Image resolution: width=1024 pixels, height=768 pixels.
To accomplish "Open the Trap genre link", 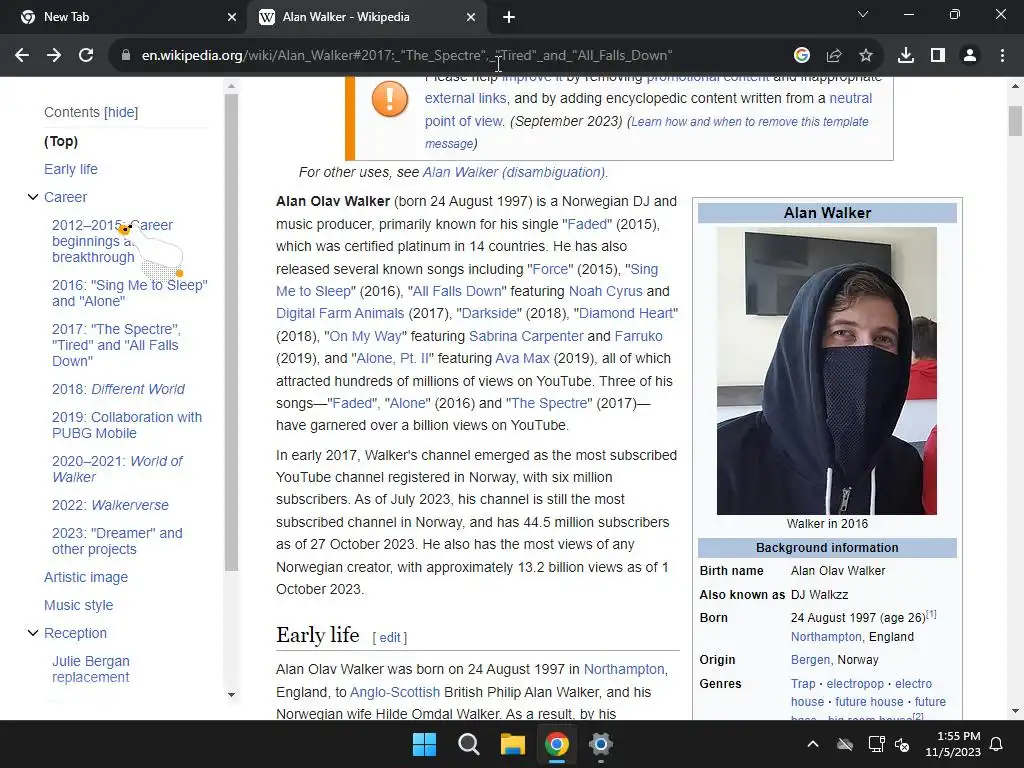I will tap(803, 684).
